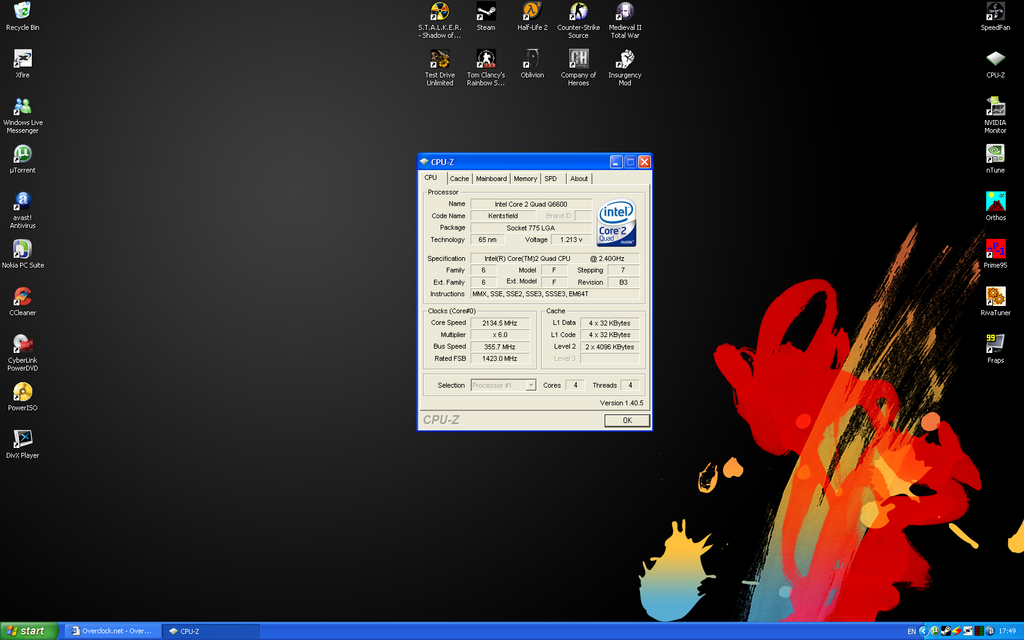
Task: Click the OK button in CPU-Z
Action: click(x=627, y=420)
